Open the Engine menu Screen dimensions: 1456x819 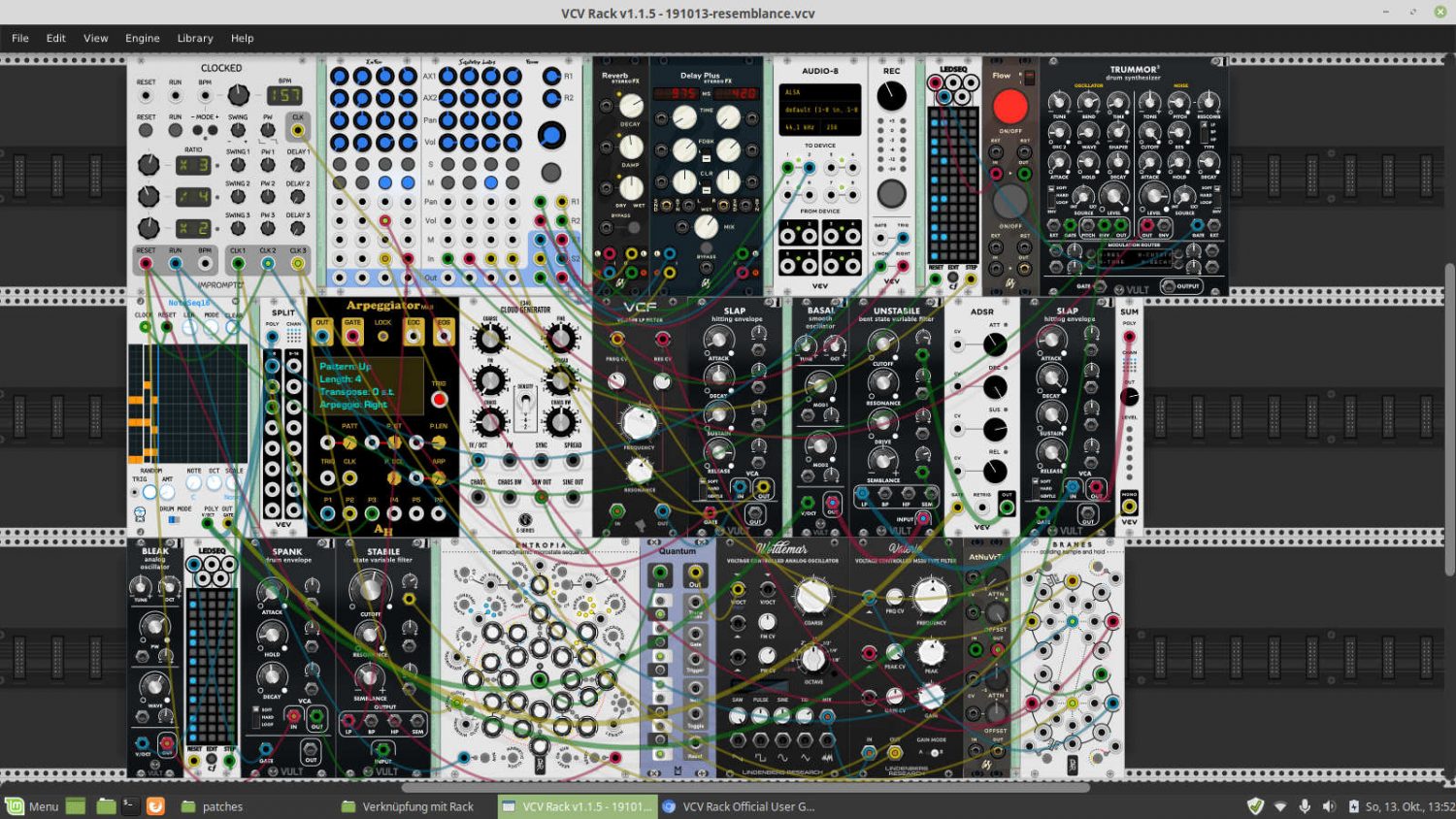[142, 38]
